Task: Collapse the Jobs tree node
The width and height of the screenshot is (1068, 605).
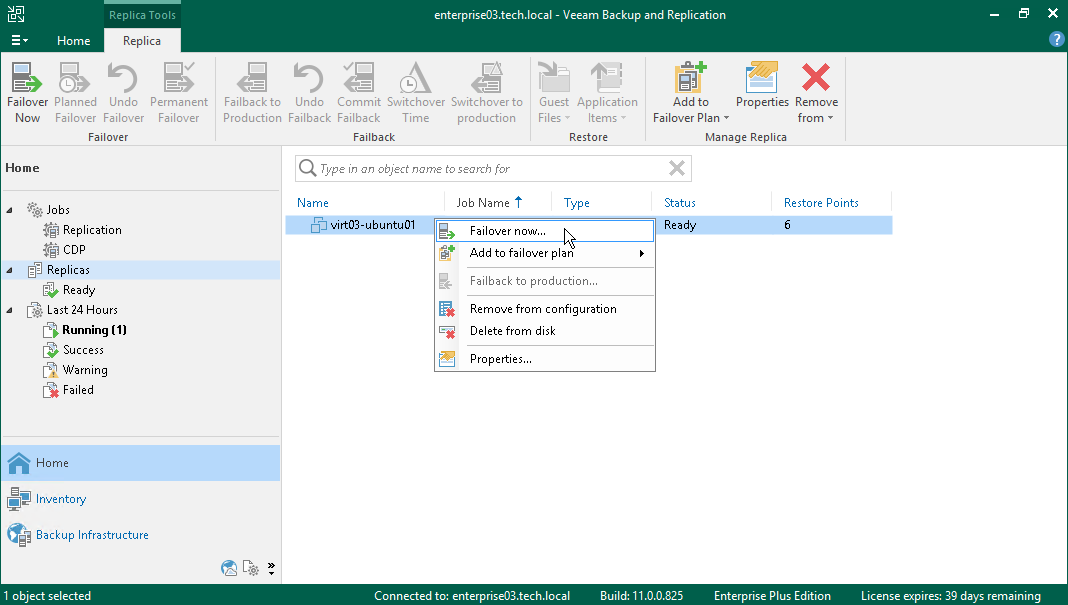Action: tap(10, 210)
